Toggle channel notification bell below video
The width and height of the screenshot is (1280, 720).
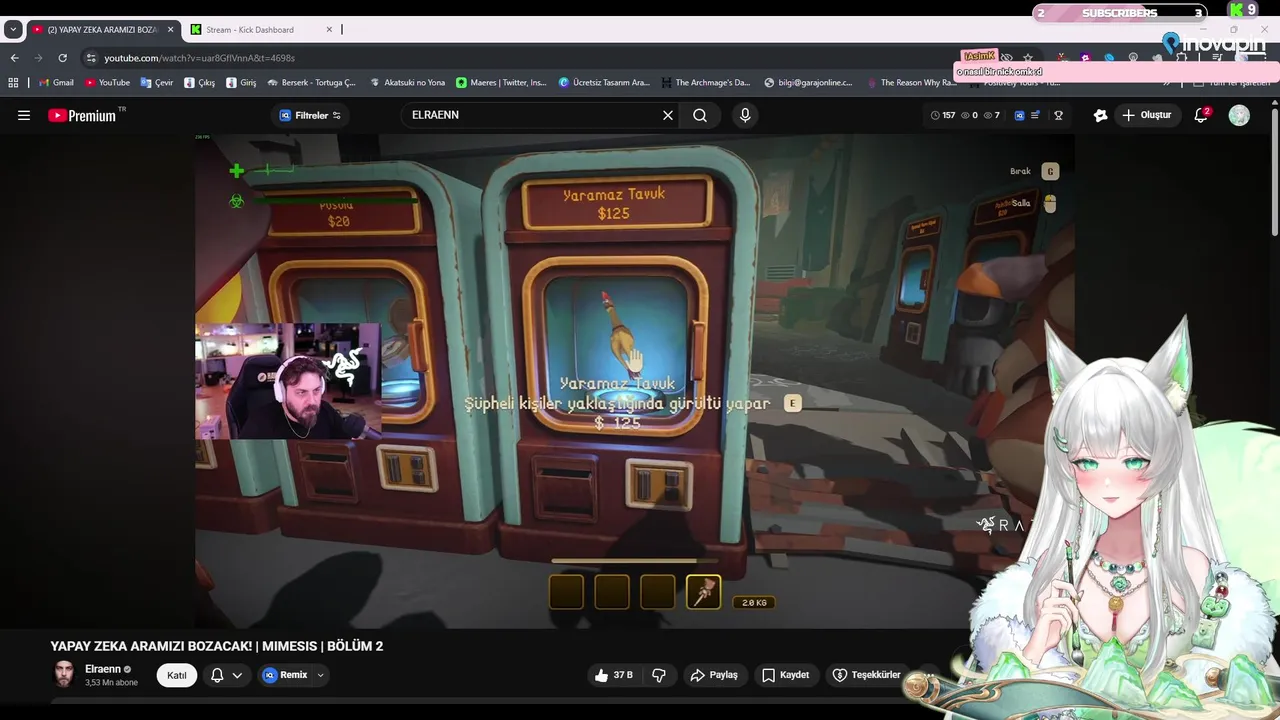(217, 675)
